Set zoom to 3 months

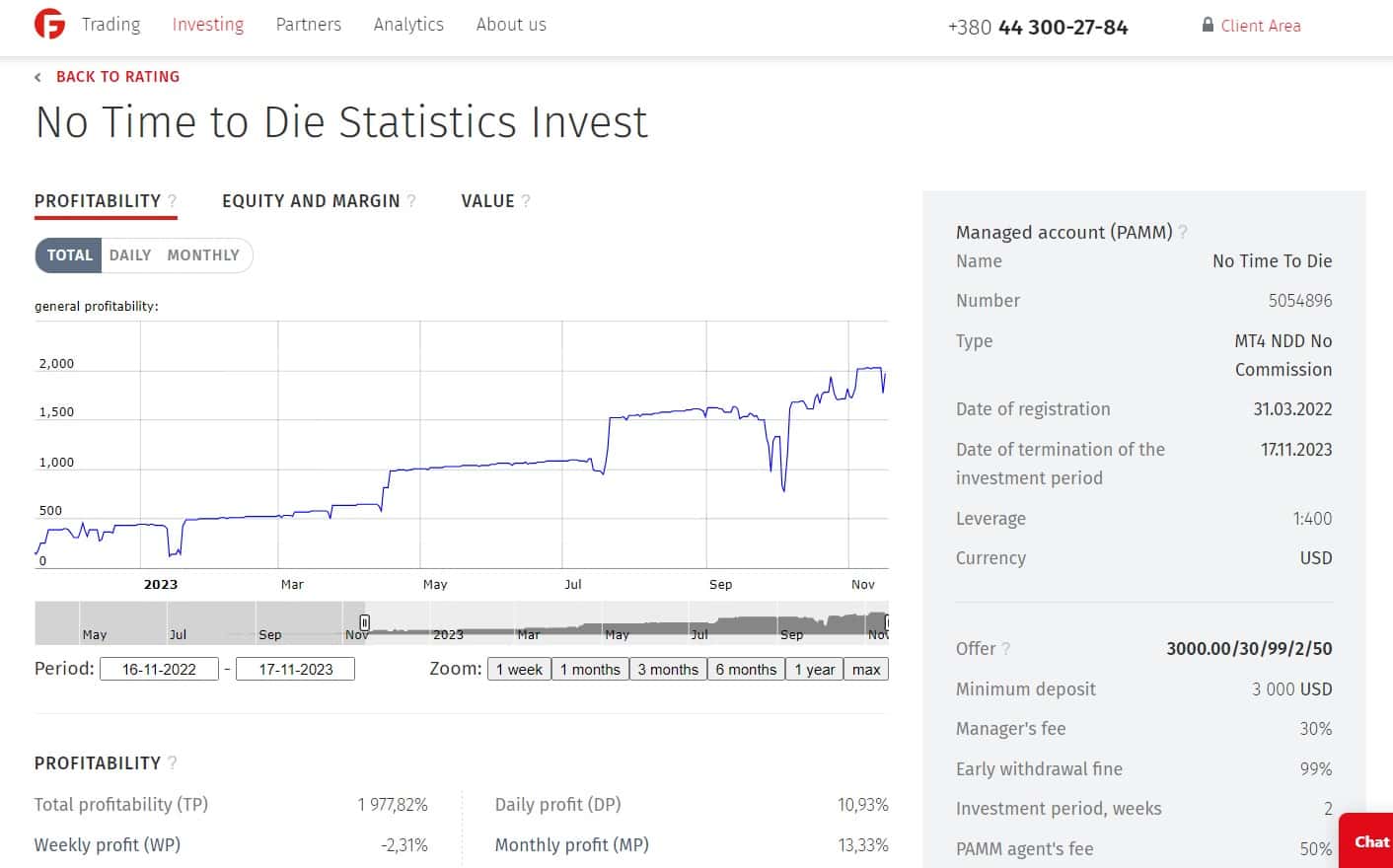pyautogui.click(x=668, y=669)
